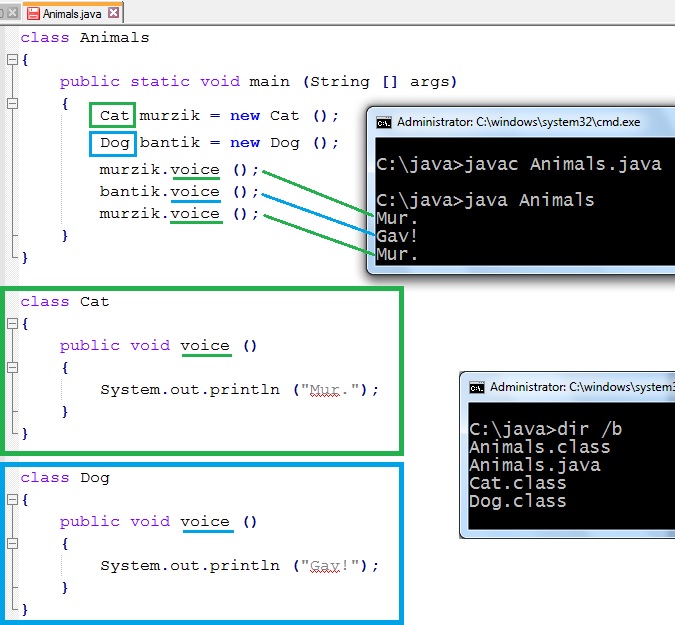The image size is (675, 625).
Task: Click title bar of javac cmd window
Action: pyautogui.click(x=523, y=122)
